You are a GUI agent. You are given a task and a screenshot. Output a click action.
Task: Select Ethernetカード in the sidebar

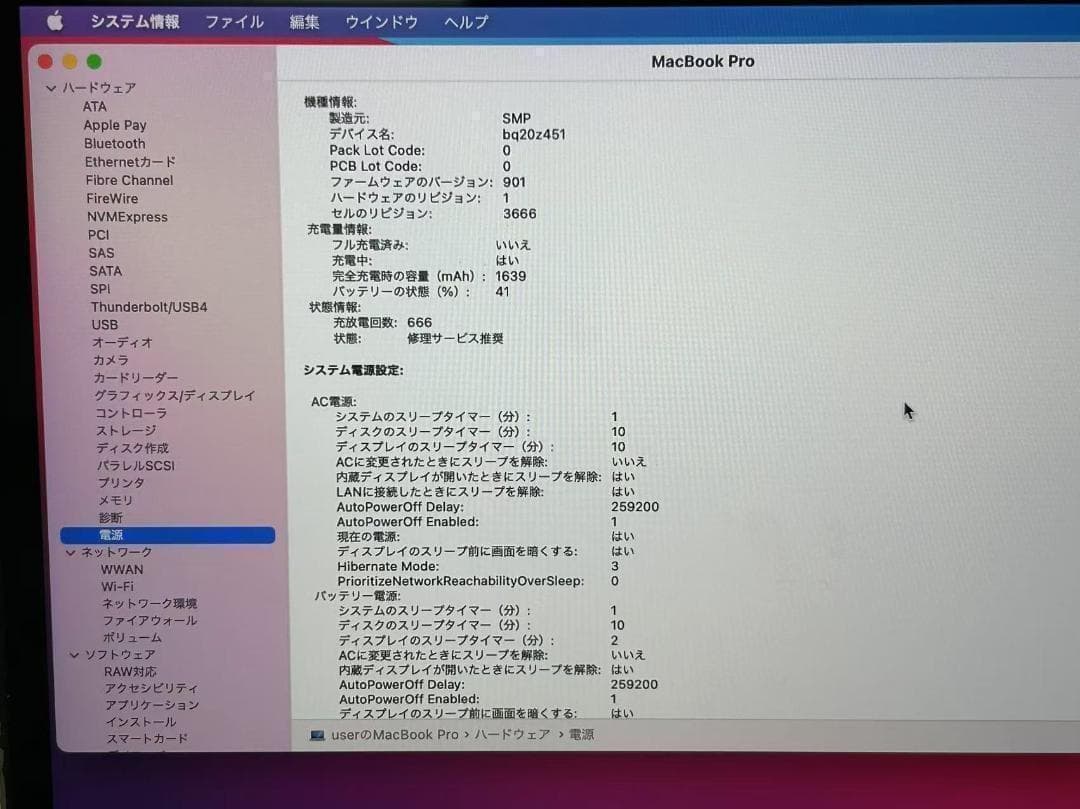[130, 162]
